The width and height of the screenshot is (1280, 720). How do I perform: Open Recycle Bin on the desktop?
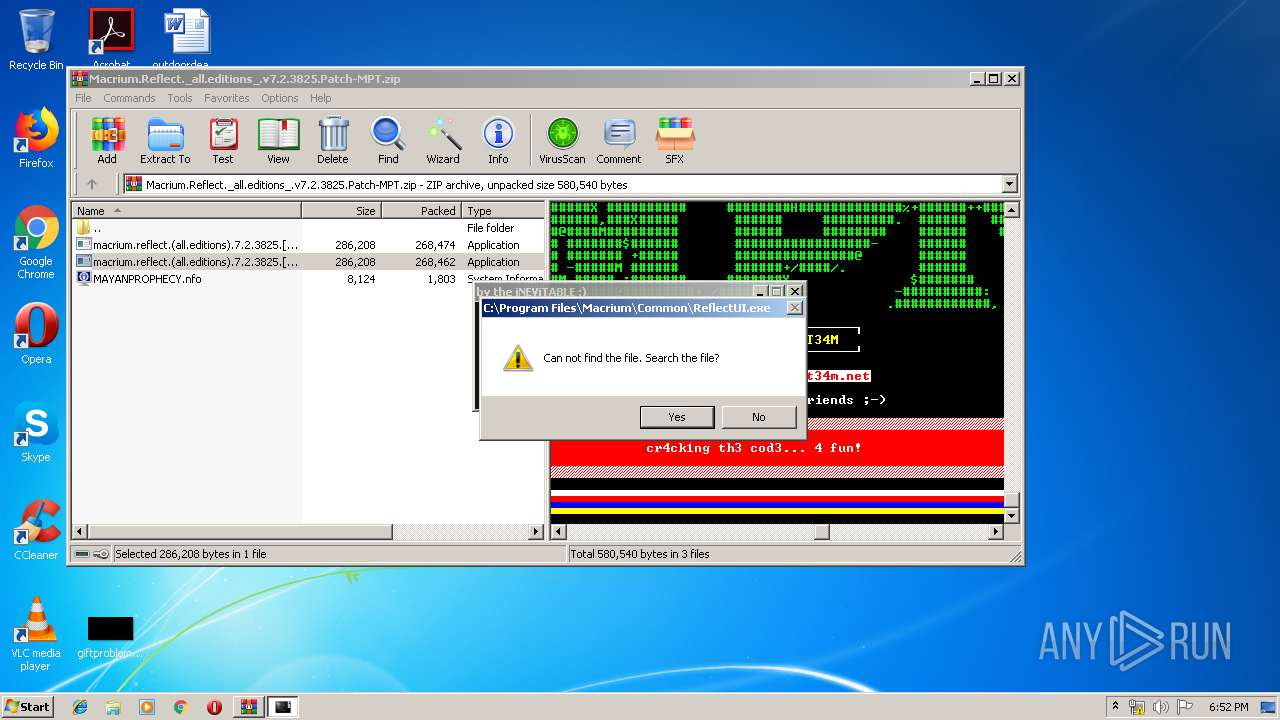coord(36,40)
